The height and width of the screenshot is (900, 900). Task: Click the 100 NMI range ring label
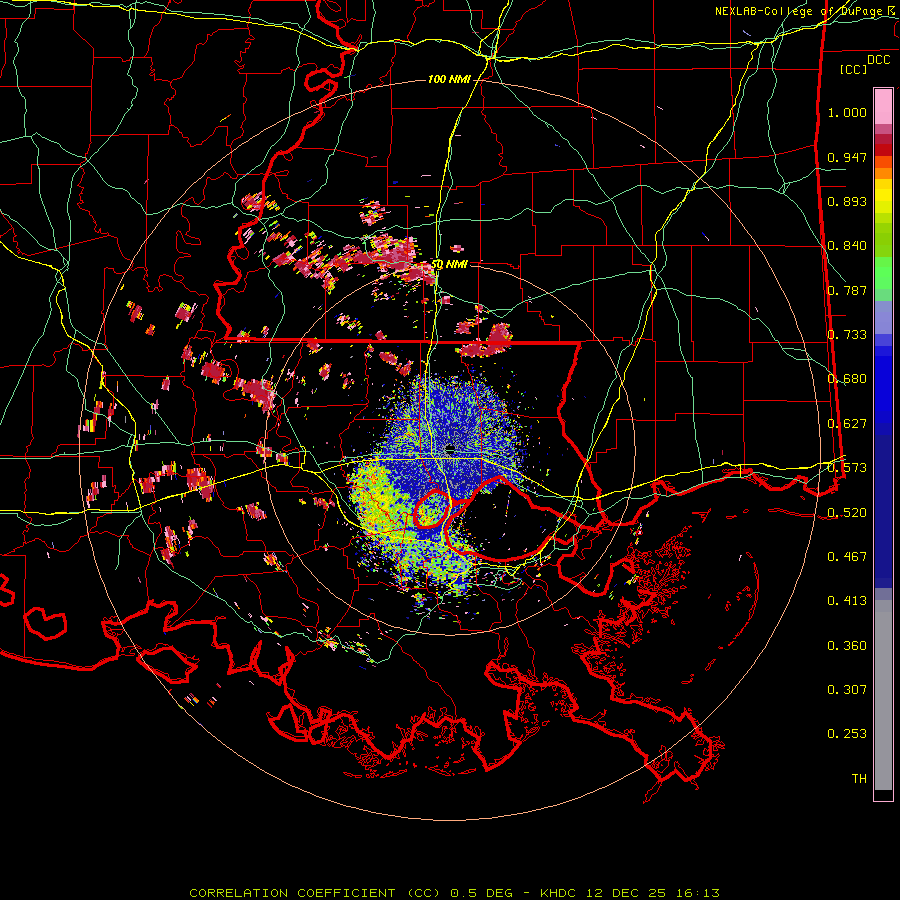(449, 79)
